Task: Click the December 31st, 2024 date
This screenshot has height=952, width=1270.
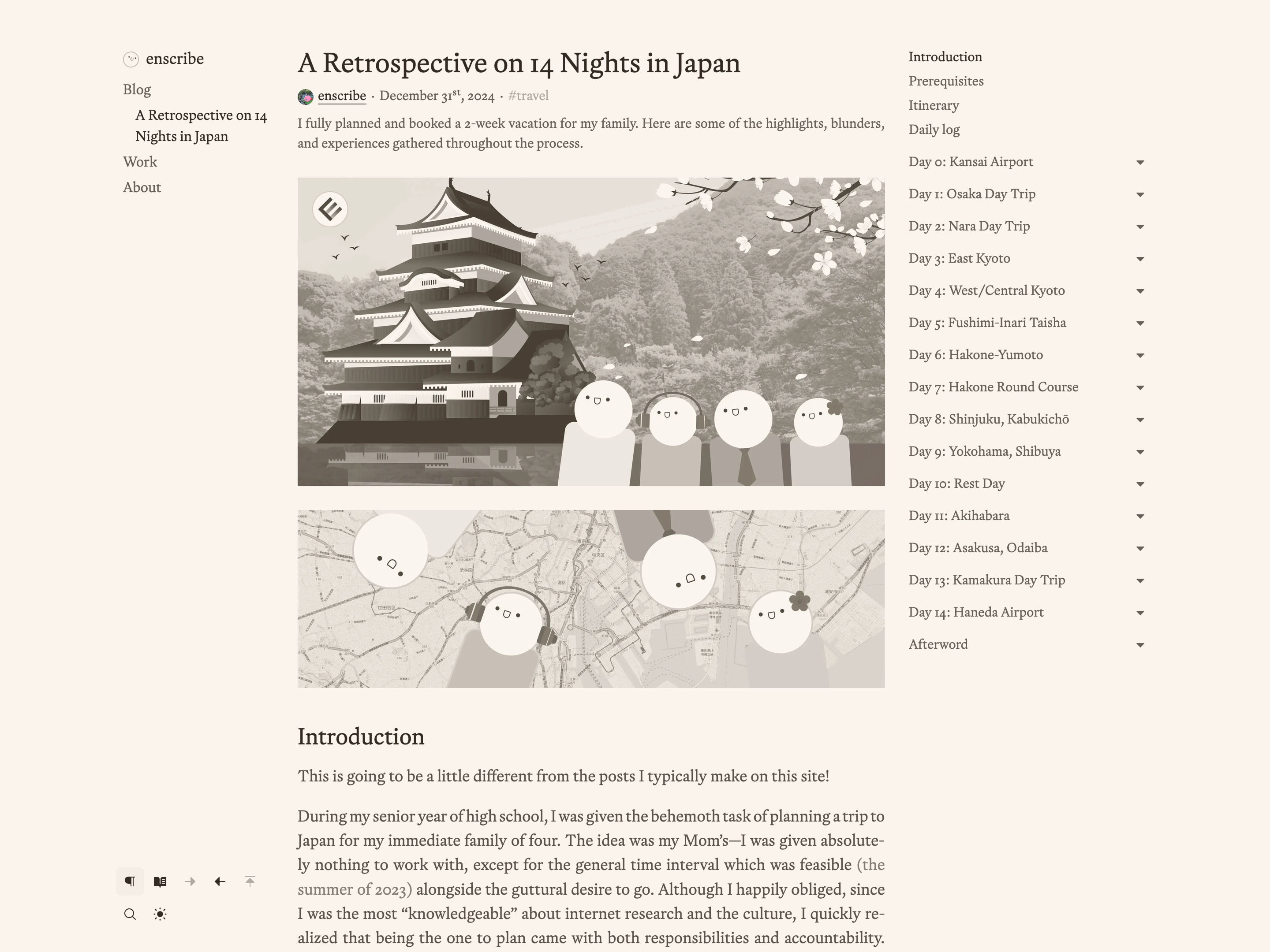Action: pyautogui.click(x=437, y=95)
